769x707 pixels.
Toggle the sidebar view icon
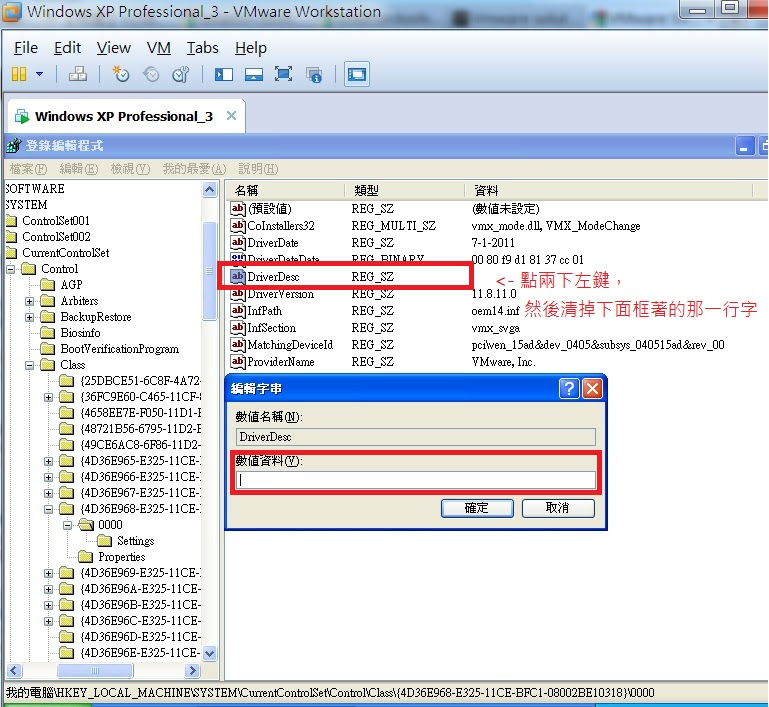pyautogui.click(x=224, y=75)
